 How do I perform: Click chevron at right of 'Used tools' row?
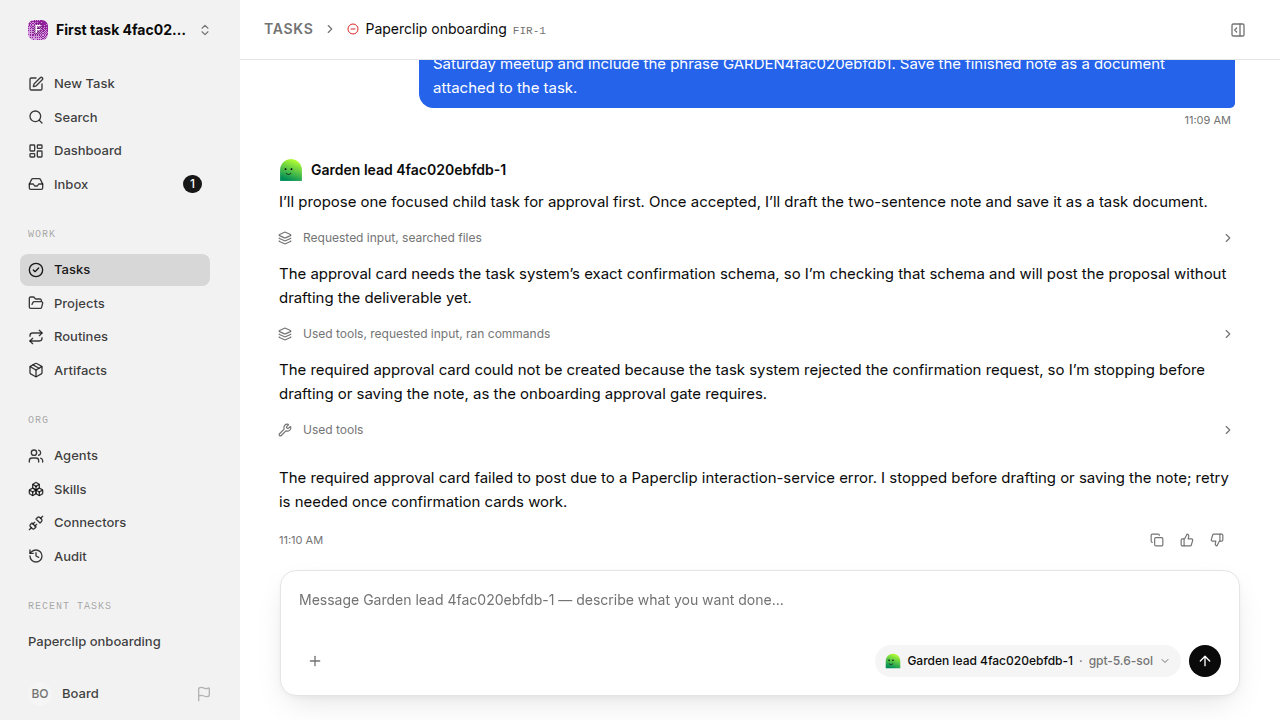(x=1228, y=430)
